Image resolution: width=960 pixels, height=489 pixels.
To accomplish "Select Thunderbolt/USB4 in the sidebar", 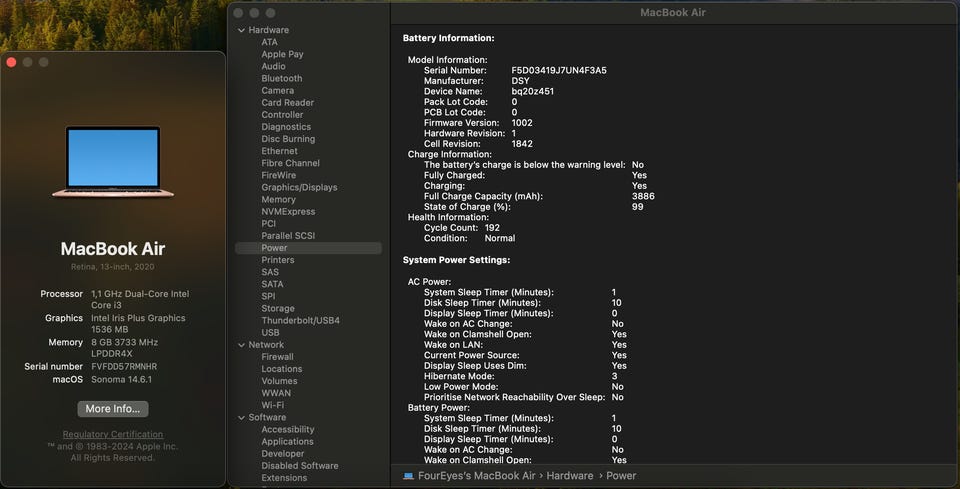I will tap(300, 320).
